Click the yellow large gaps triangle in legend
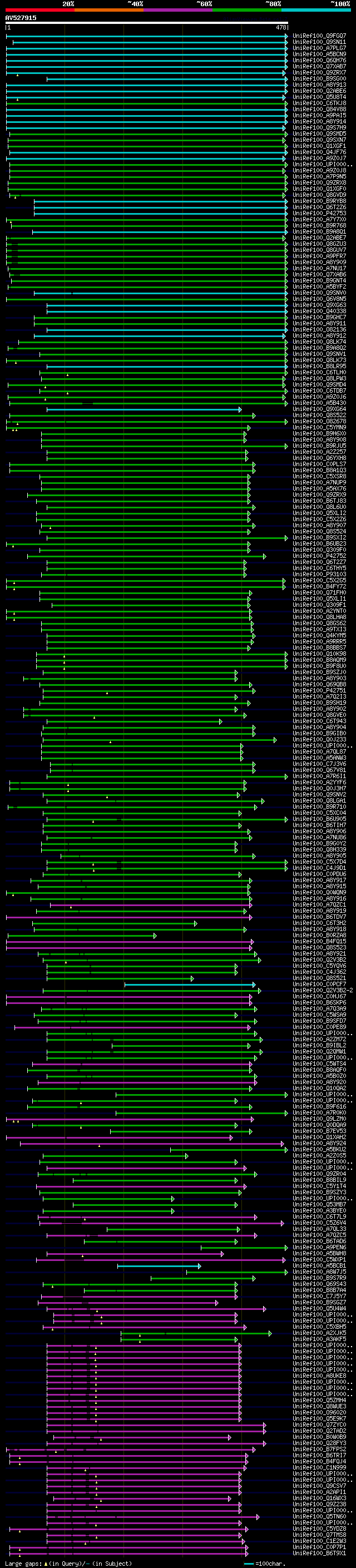This screenshot has height=1568, width=356. tap(46, 1563)
